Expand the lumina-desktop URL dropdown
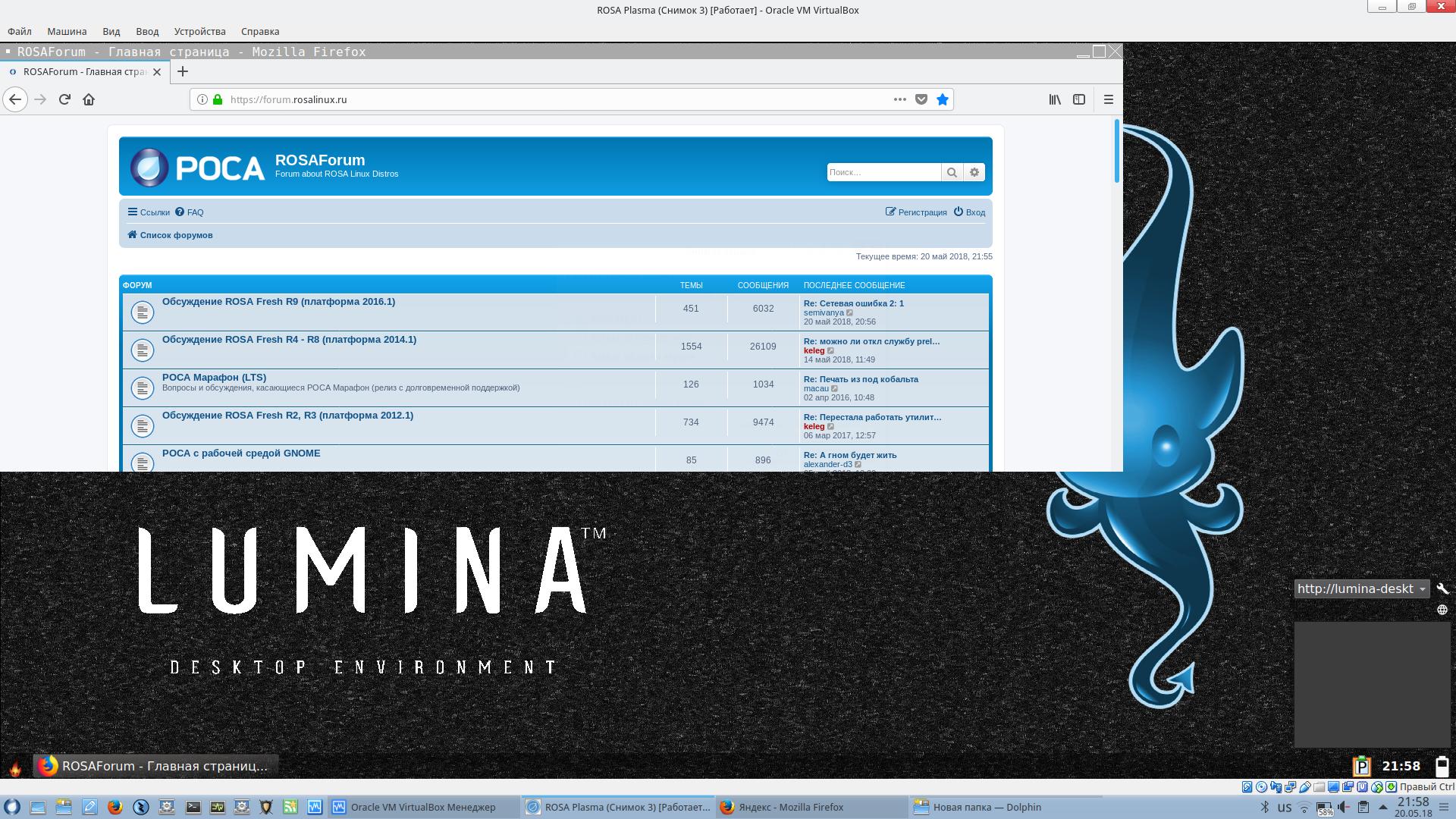1456x819 pixels. tap(1423, 589)
